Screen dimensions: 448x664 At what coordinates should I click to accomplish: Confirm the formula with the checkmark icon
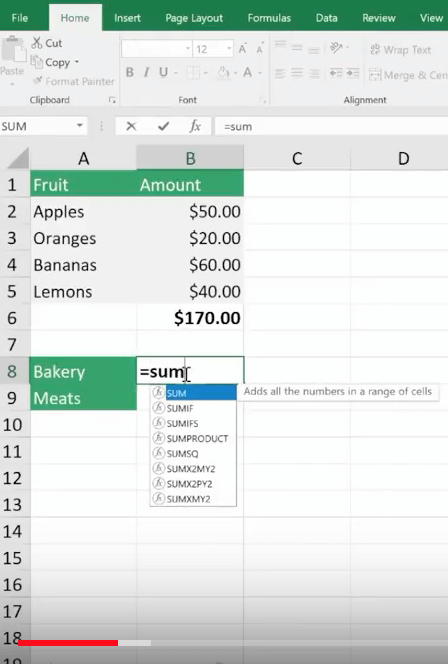coord(163,126)
